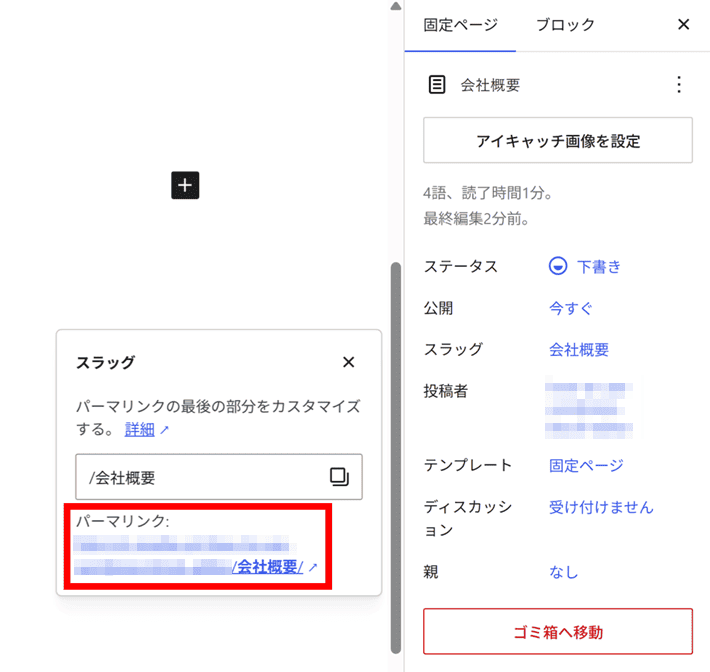Open the 会社概要 slug setting in the sidebar
The image size is (710, 672).
click(579, 350)
